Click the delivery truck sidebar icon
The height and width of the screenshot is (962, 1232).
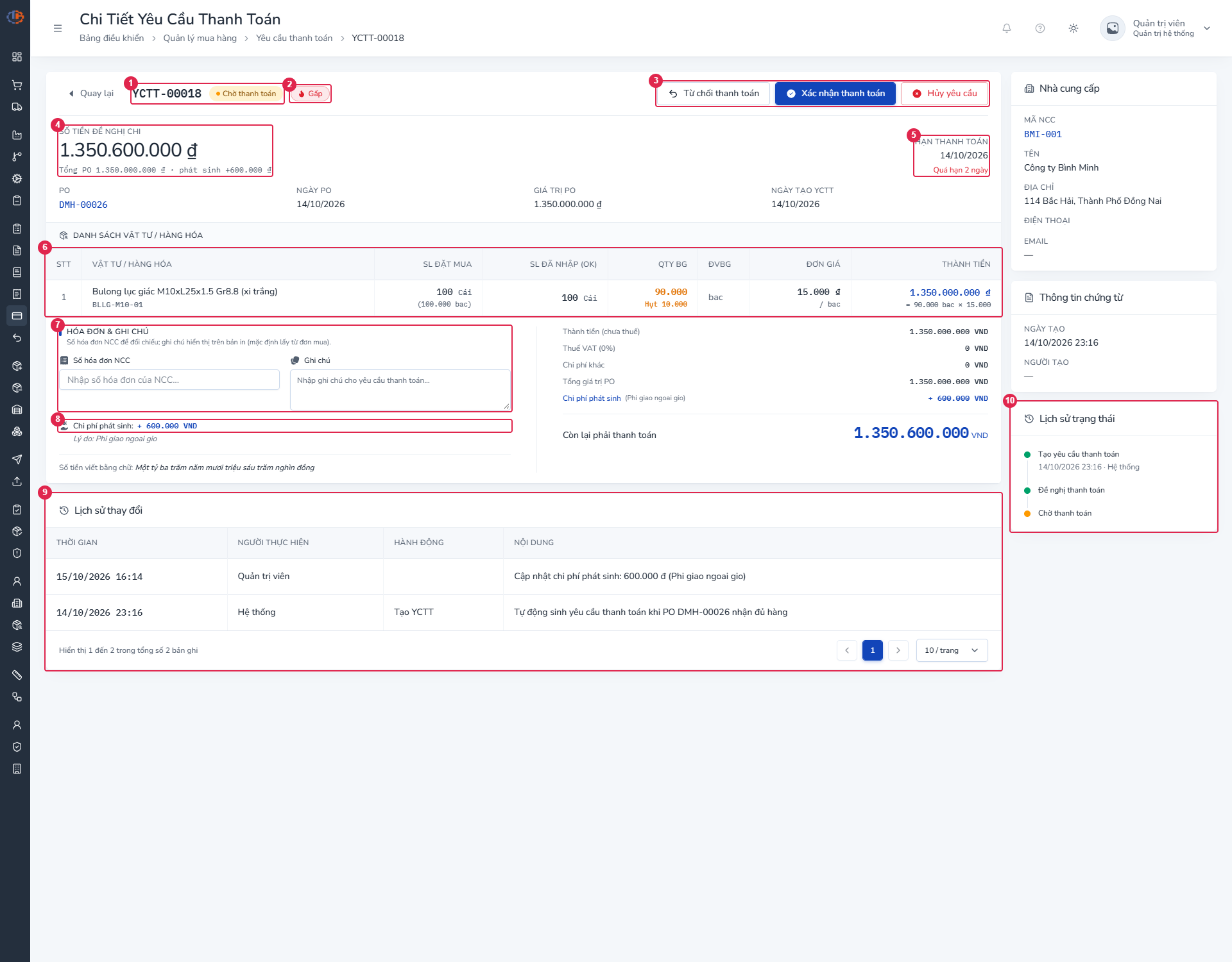pyautogui.click(x=17, y=106)
